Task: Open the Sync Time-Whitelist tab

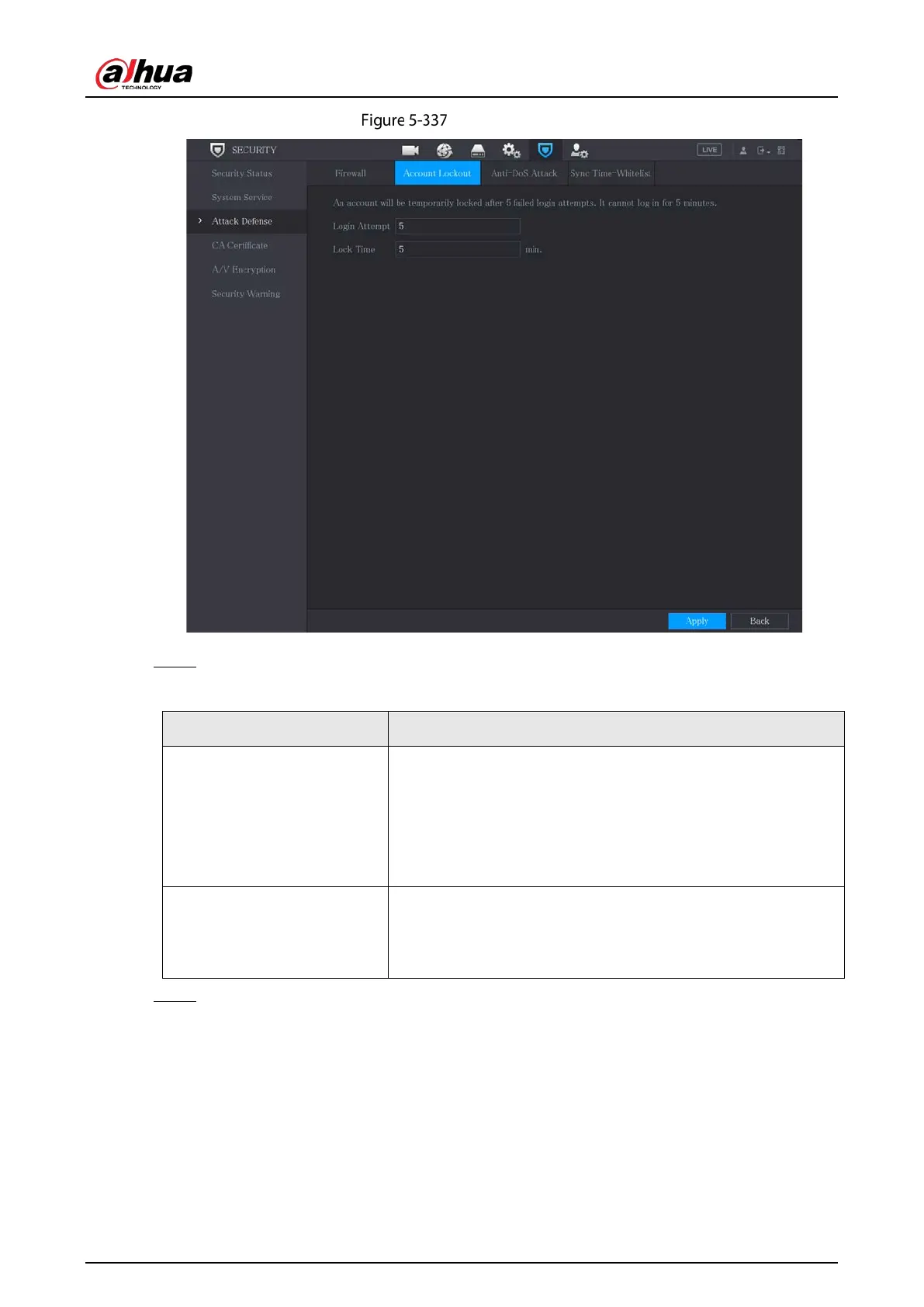Action: point(611,173)
